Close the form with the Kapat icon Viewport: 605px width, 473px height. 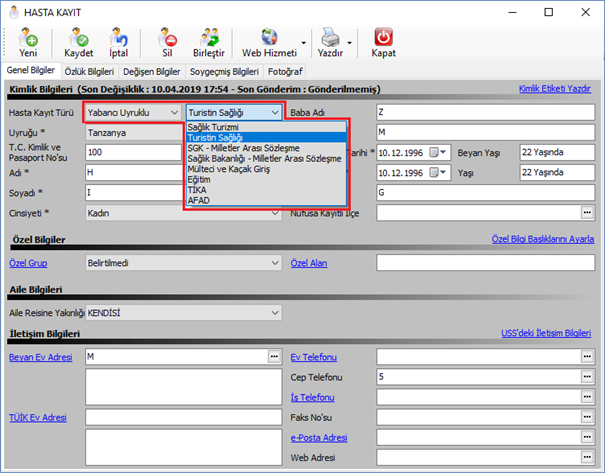tap(383, 37)
